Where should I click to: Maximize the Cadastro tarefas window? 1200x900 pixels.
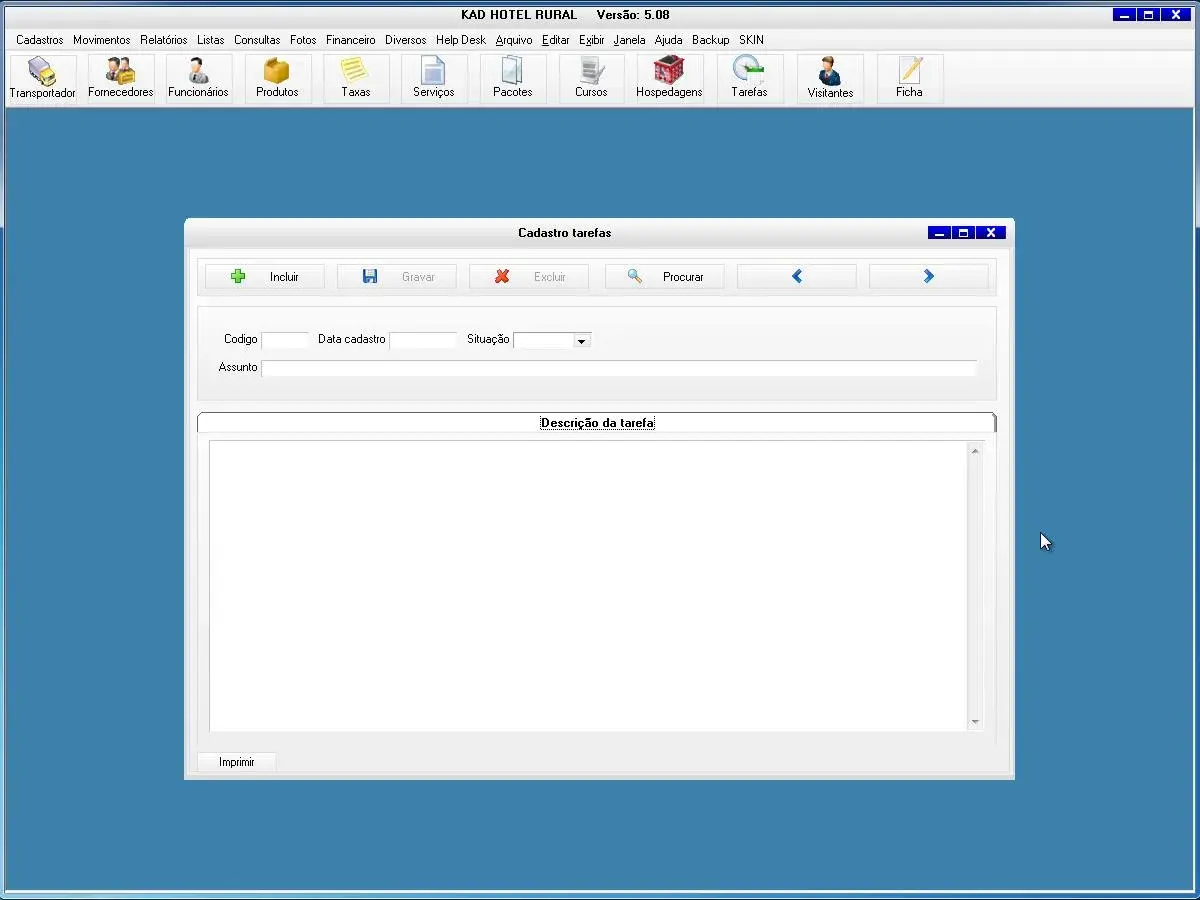pos(964,233)
